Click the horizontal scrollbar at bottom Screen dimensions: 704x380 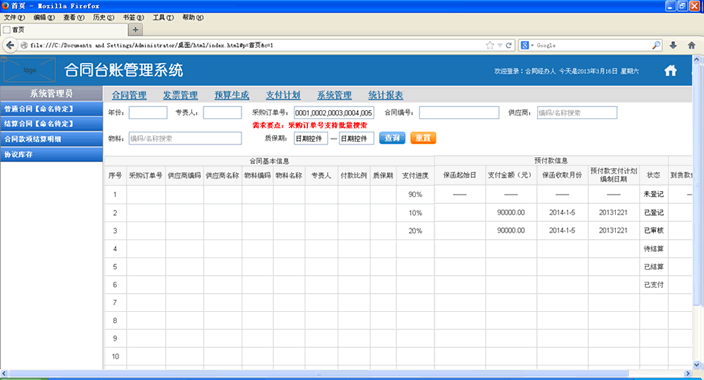(x=319, y=373)
